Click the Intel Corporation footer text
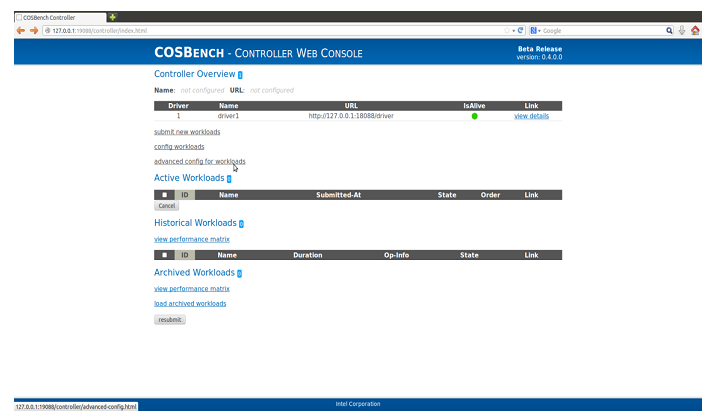Screen dimensions: 716x420 (358, 404)
